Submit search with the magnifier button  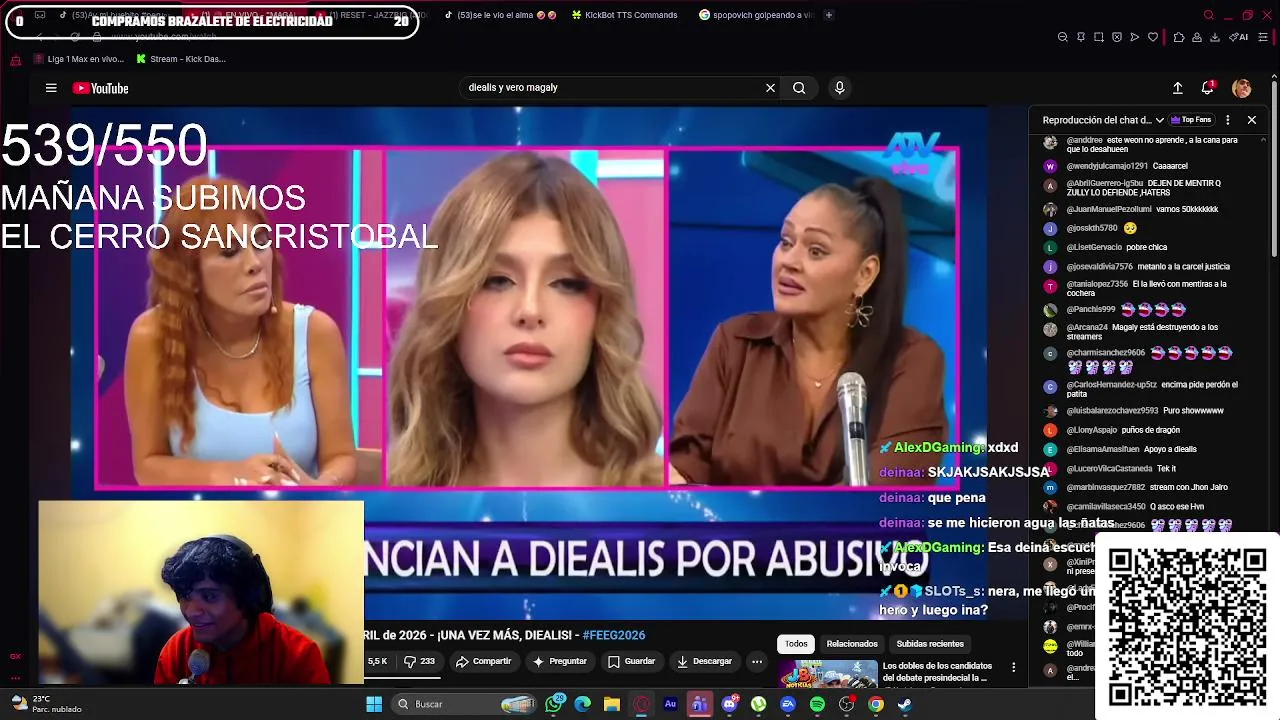pyautogui.click(x=799, y=88)
